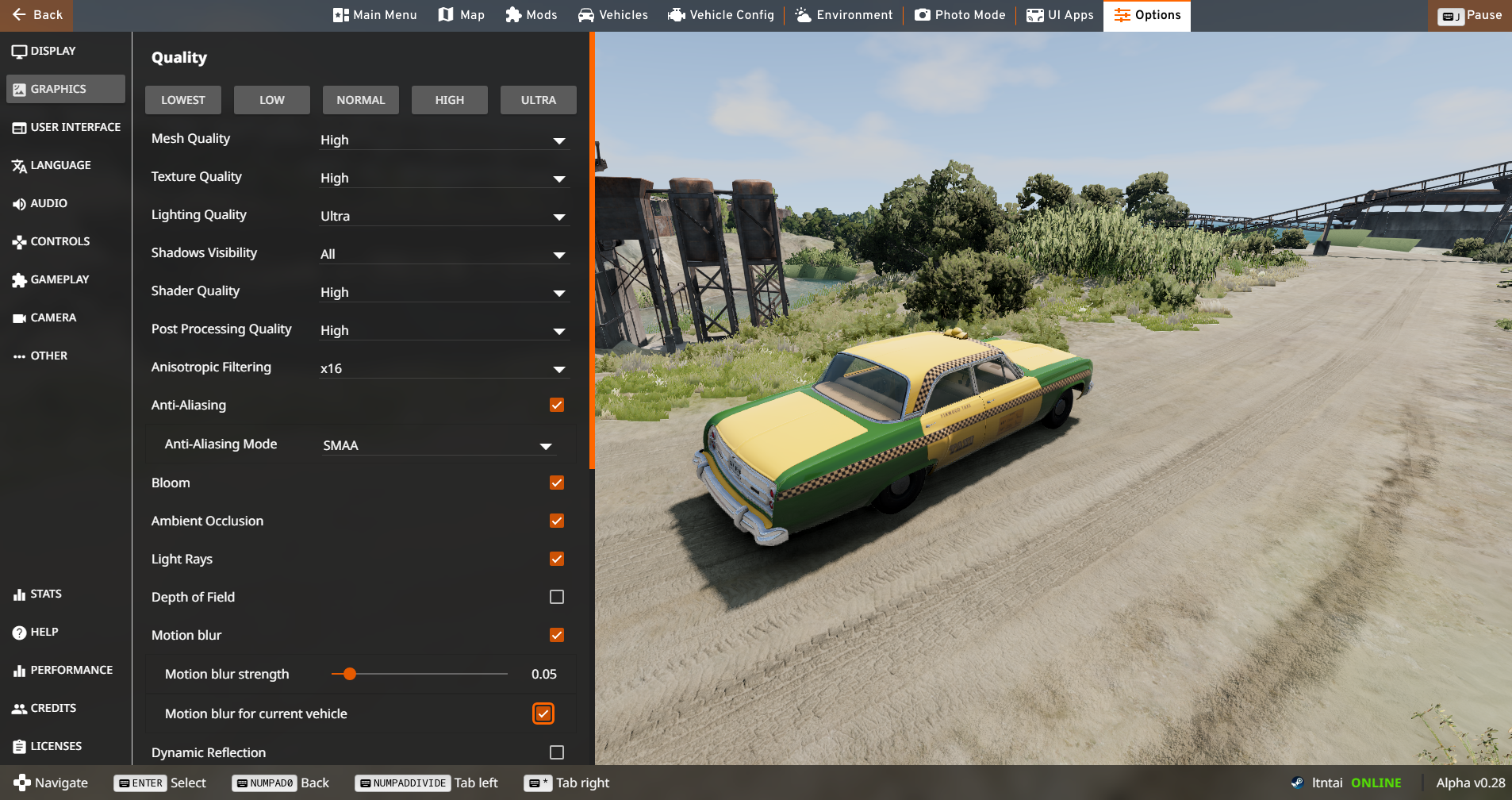Screen dimensions: 1512x800
Task: Open the Licenses clipboard icon
Action: click(x=19, y=747)
